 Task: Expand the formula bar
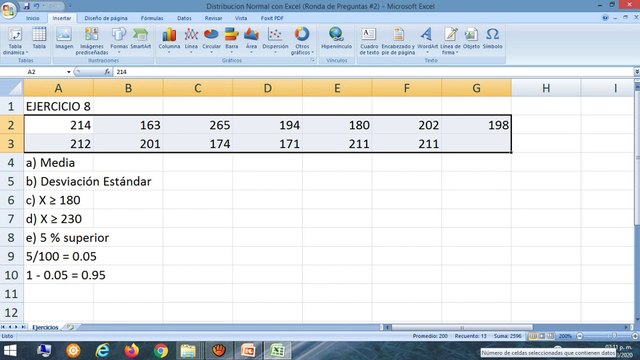[x=636, y=72]
